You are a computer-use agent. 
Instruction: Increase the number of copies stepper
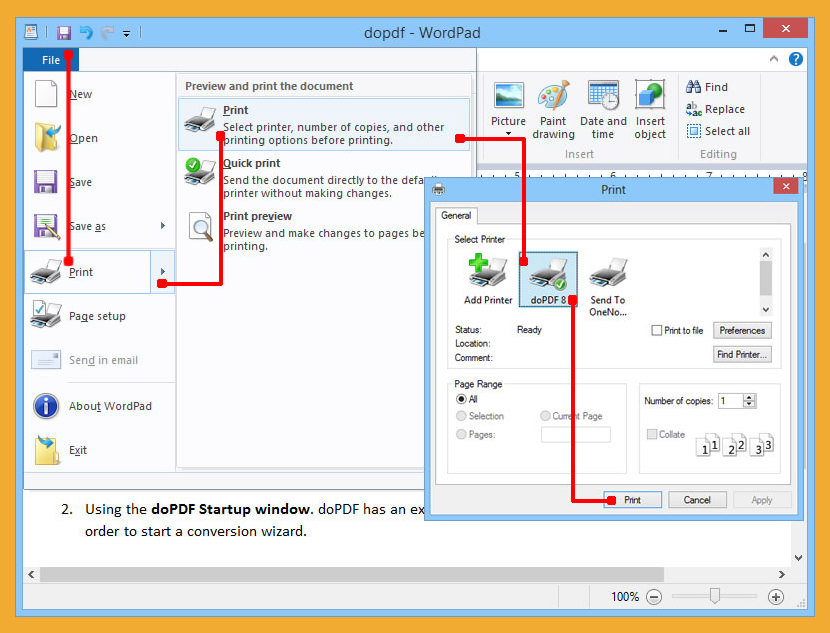pyautogui.click(x=749, y=397)
